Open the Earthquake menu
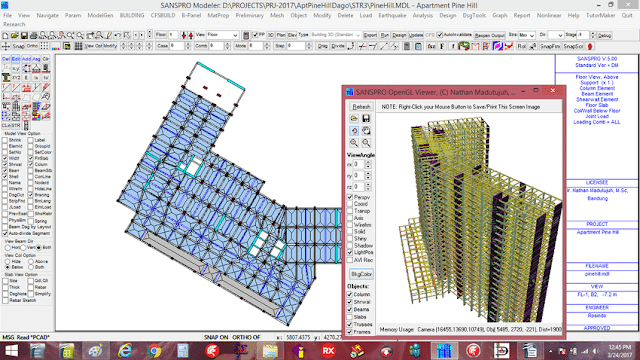The width and height of the screenshot is (640, 360). [392, 15]
